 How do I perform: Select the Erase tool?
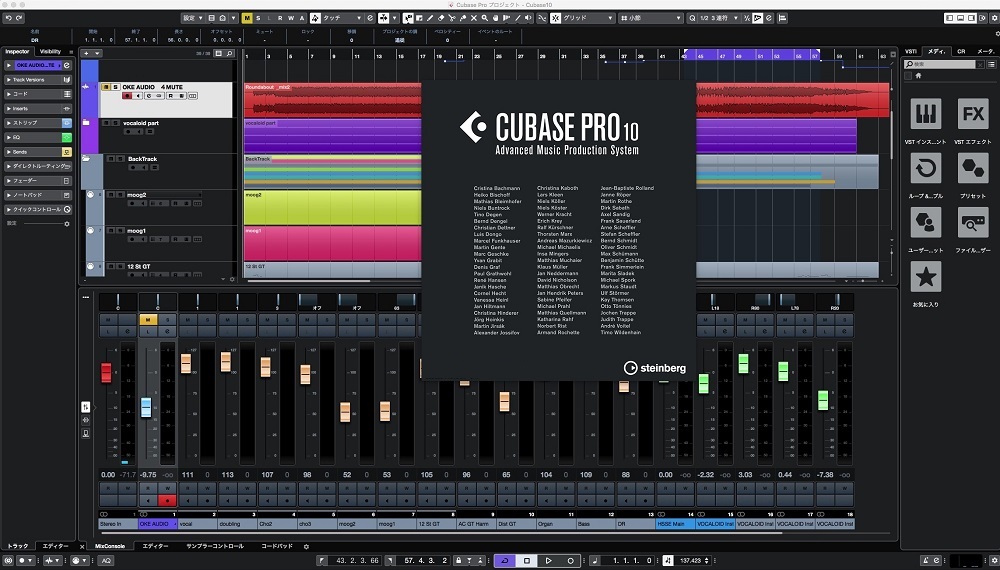[x=441, y=18]
